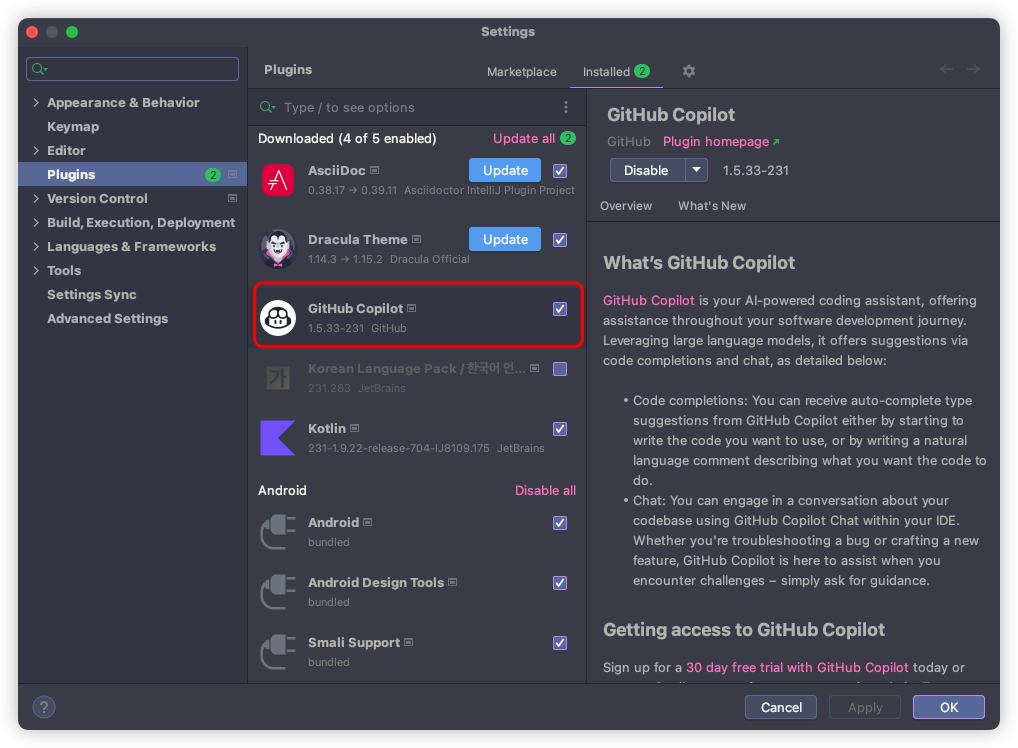
Task: Select Advanced Settings in sidebar
Action: coord(107,319)
